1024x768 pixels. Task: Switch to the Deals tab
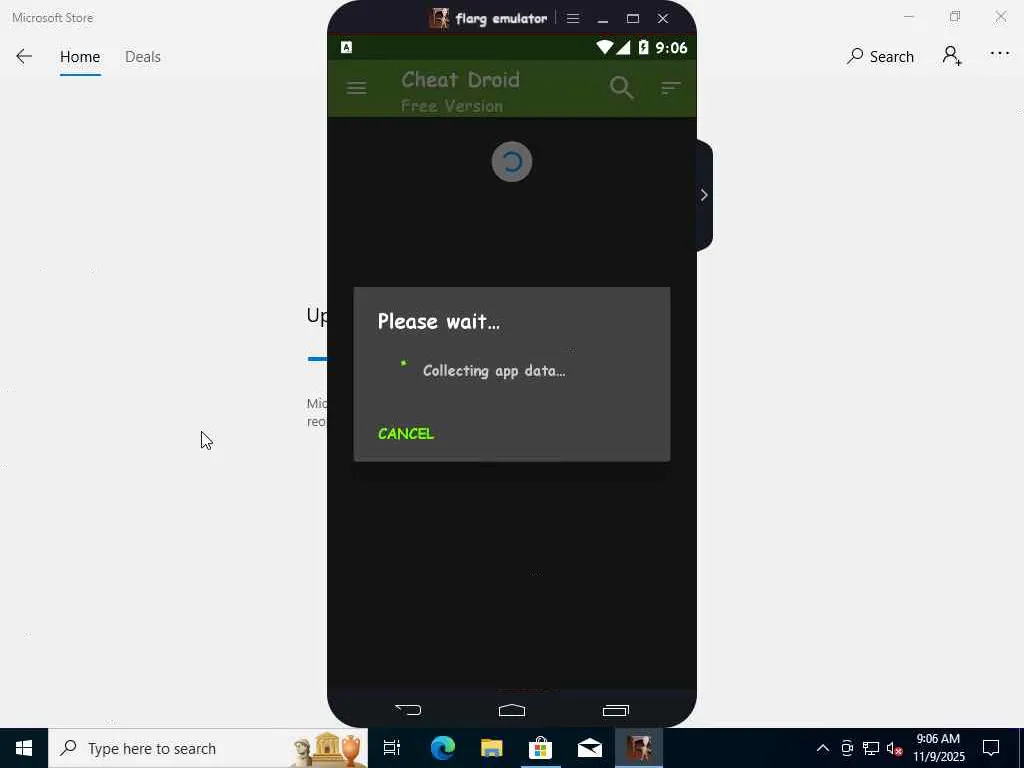point(143,57)
